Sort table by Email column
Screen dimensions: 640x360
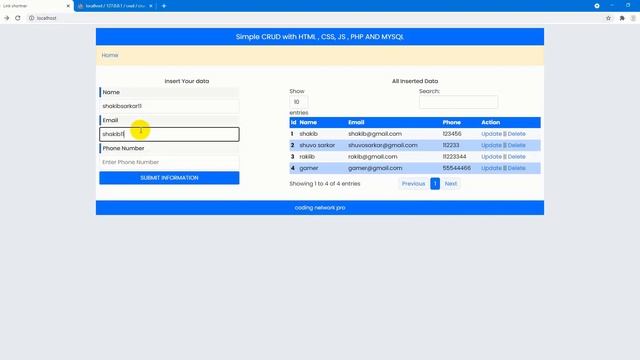point(356,122)
